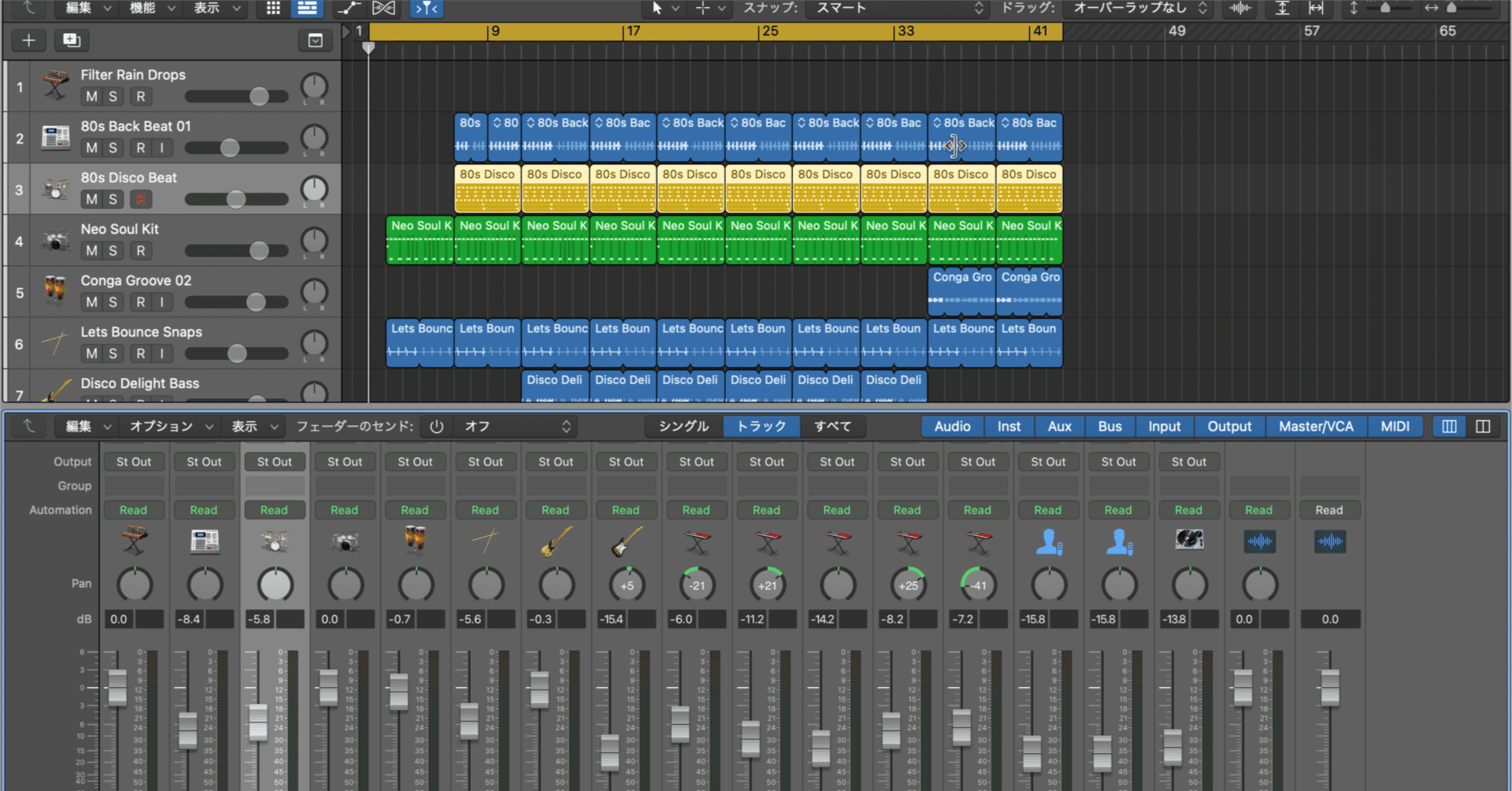Solo the Neo Soul Kit track
Screen dimensions: 1512x791
click(x=113, y=250)
